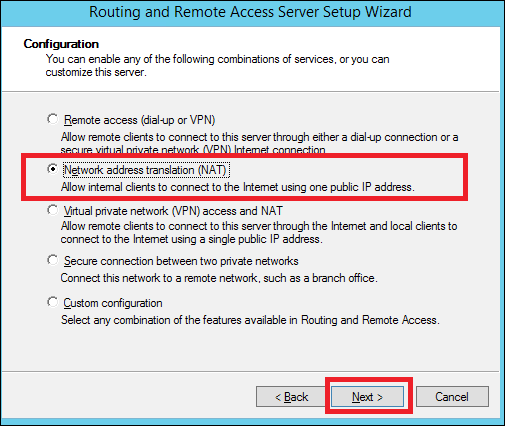Click the NAT description about one public IP address
The width and height of the screenshot is (505, 426).
(x=238, y=187)
